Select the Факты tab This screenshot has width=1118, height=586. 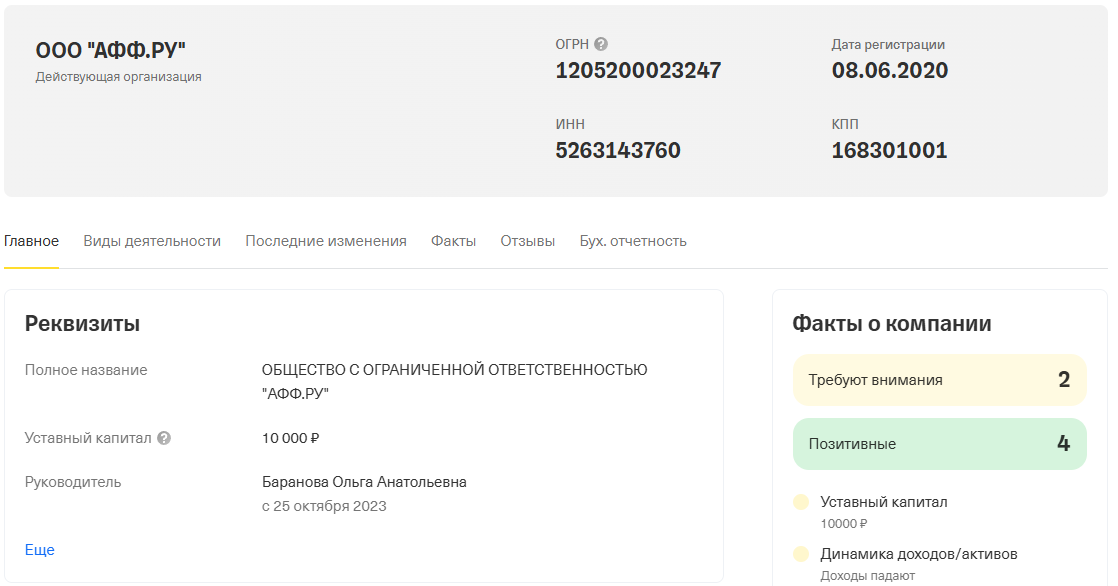tap(453, 241)
